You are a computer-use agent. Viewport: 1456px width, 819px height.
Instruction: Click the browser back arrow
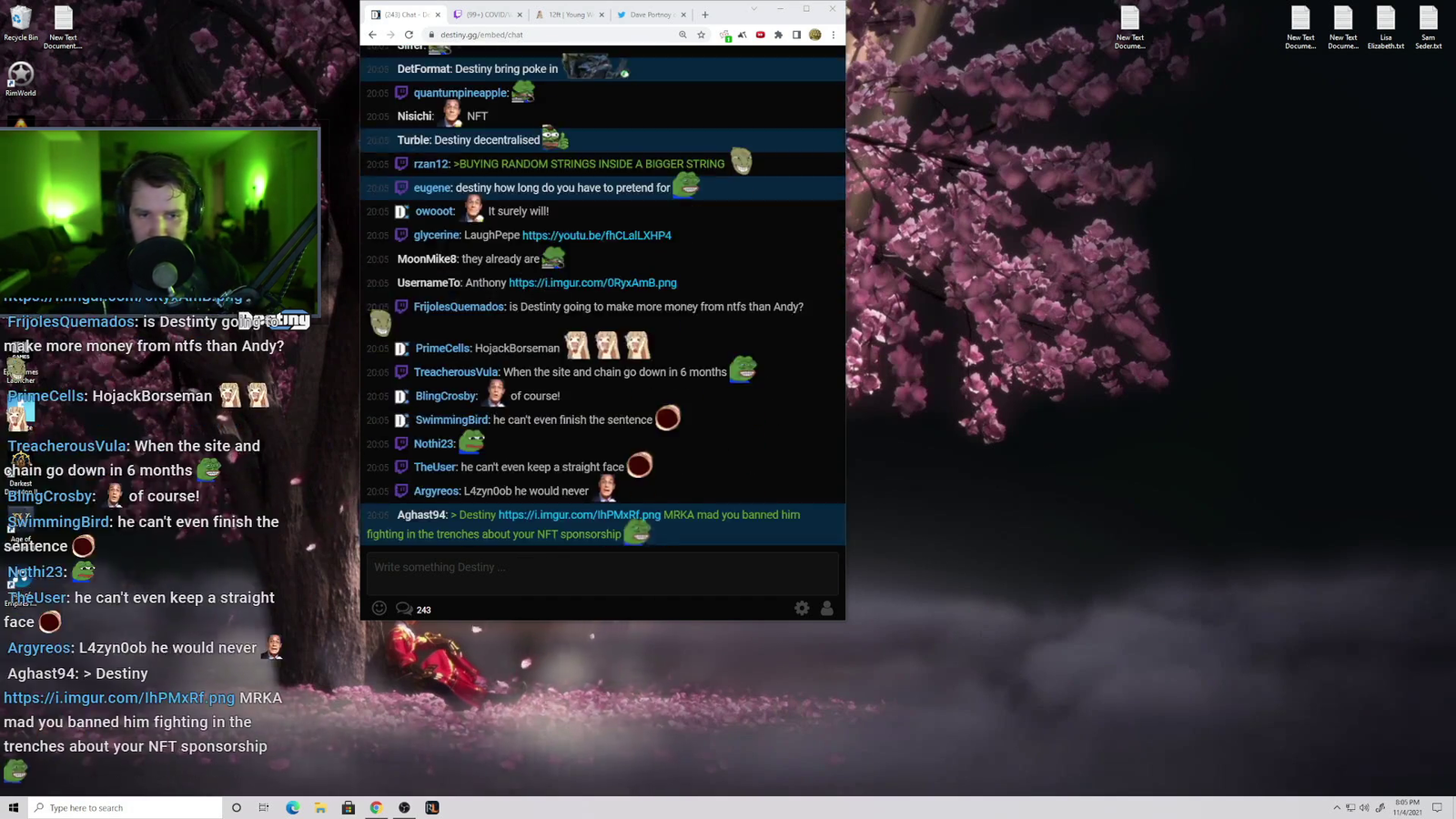[x=372, y=35]
